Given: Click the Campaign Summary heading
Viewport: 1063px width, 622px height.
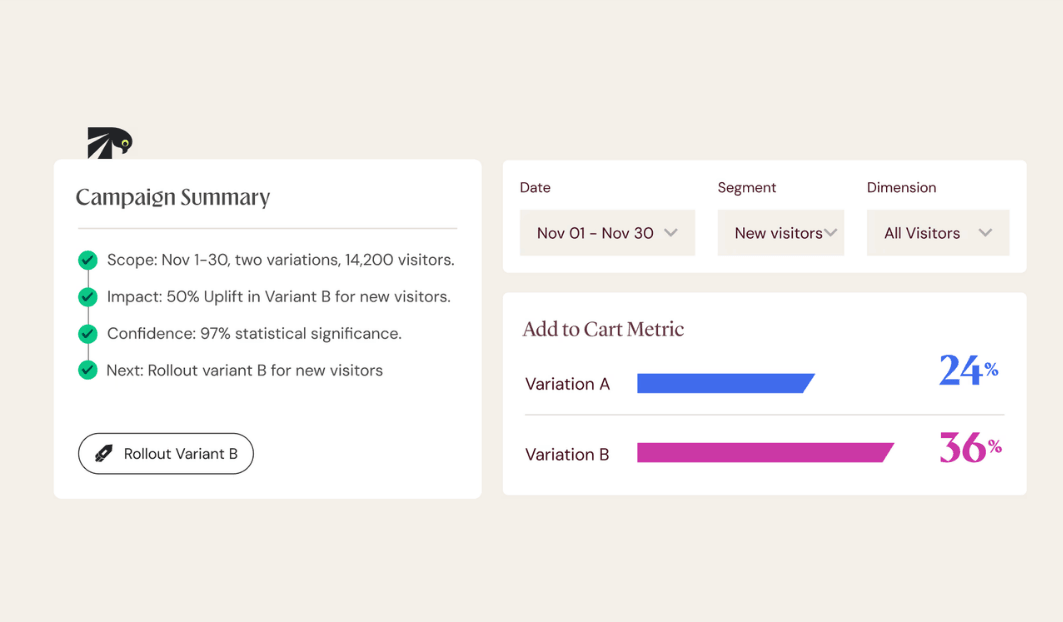Looking at the screenshot, I should point(173,197).
